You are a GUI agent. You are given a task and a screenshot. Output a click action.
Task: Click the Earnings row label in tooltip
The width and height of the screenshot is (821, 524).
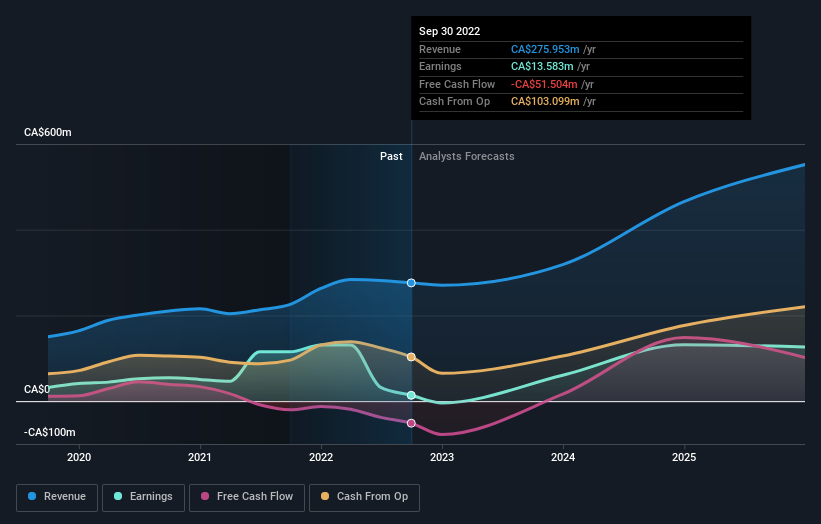440,66
